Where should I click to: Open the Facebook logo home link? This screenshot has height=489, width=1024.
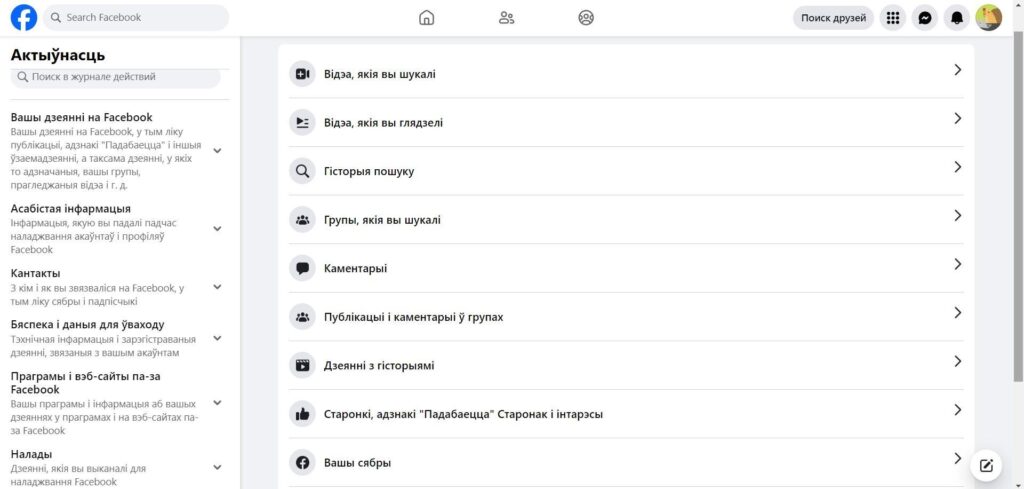[24, 18]
